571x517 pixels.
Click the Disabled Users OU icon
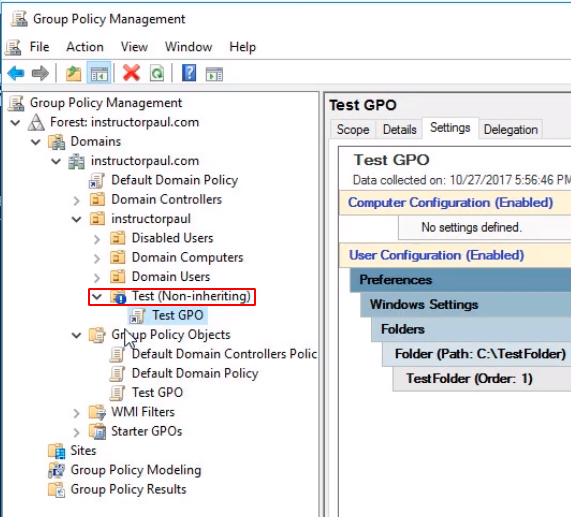117,238
